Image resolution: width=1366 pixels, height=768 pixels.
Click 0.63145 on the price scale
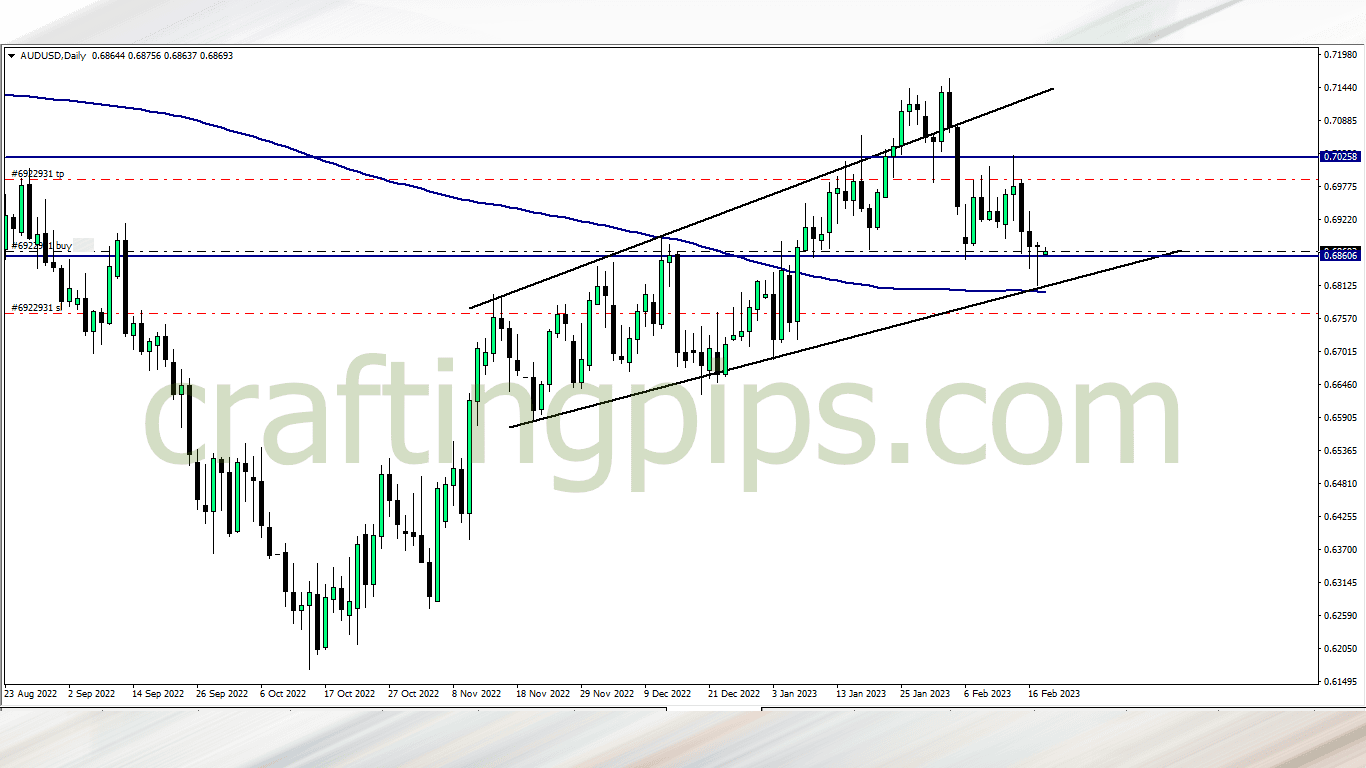(x=1340, y=582)
